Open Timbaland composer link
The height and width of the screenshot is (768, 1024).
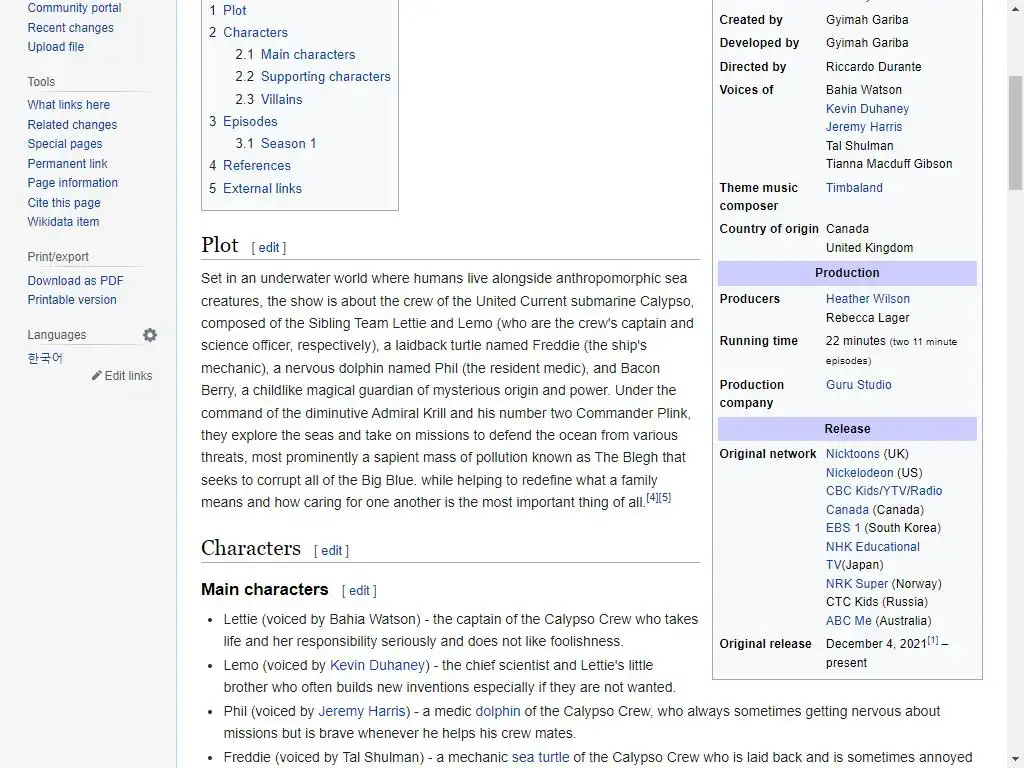[x=854, y=187]
